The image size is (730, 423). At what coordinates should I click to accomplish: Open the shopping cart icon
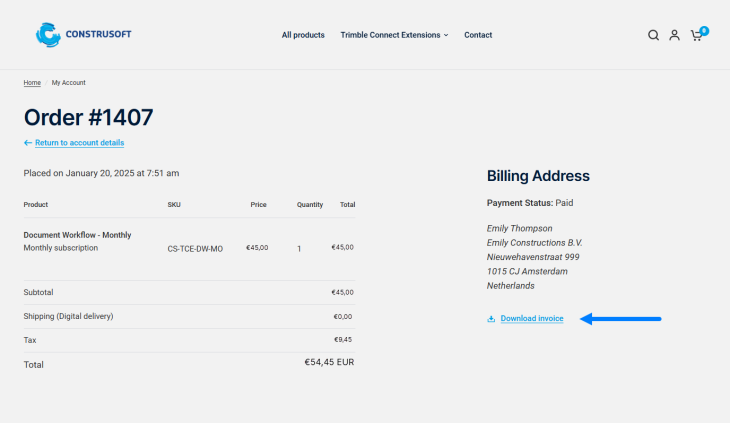696,36
